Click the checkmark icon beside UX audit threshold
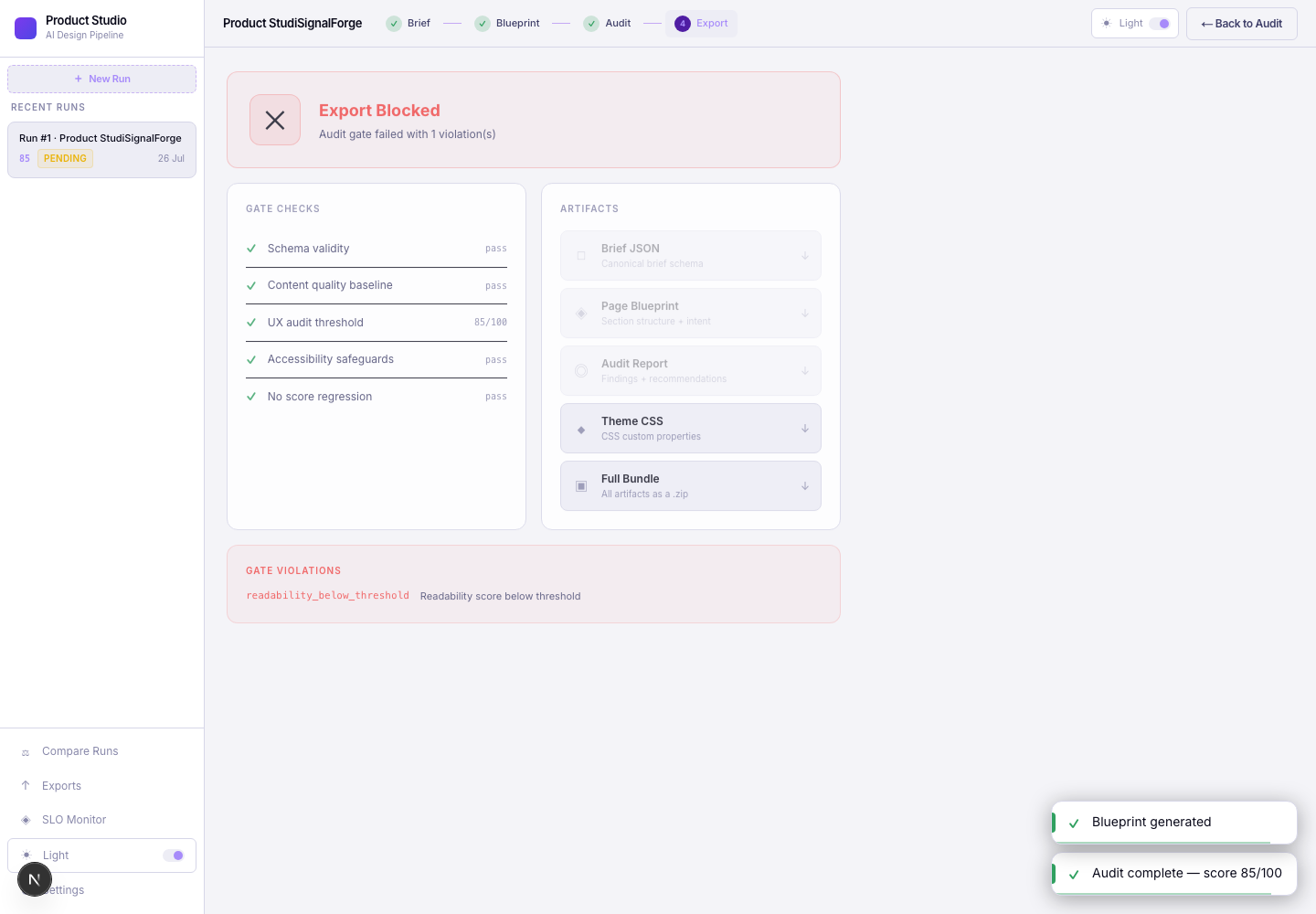 point(251,323)
